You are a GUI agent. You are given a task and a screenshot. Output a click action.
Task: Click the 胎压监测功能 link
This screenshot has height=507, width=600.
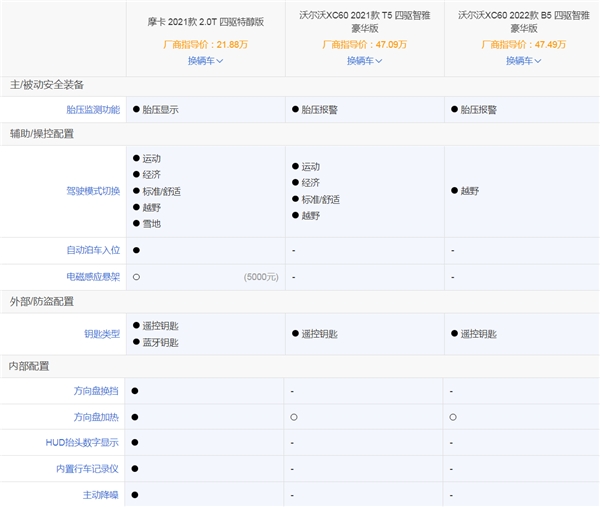pos(92,109)
